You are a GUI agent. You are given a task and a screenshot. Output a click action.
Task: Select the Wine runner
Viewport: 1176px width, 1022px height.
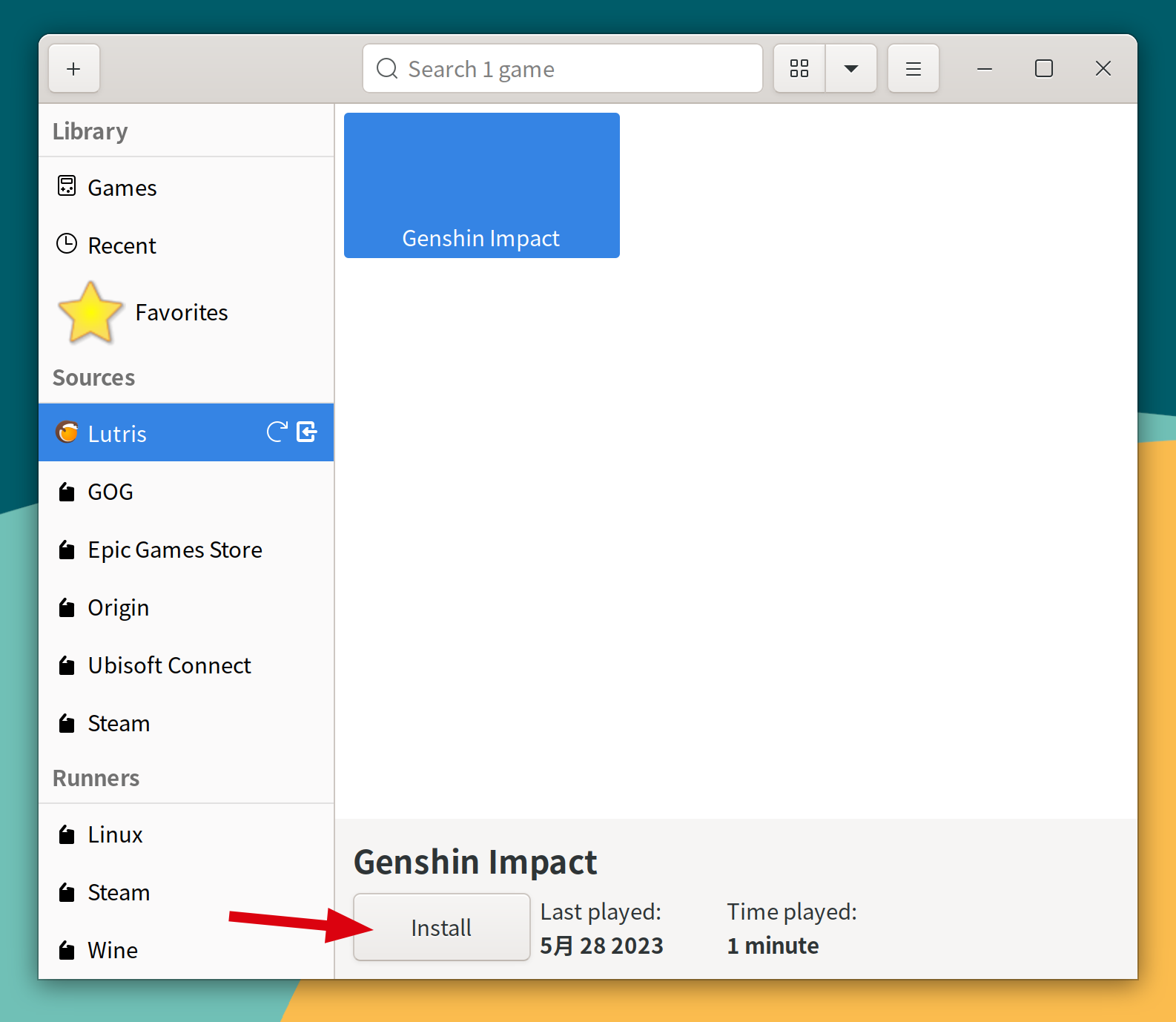[186, 950]
